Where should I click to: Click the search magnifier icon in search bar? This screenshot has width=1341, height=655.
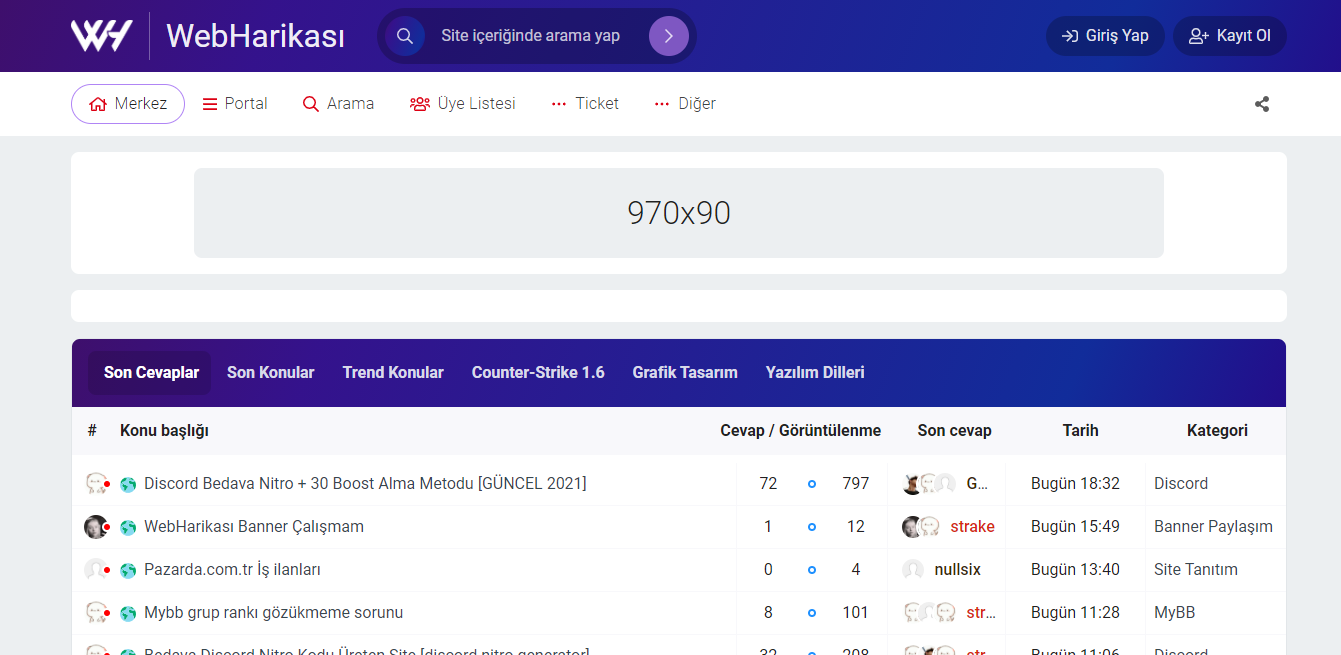(x=405, y=36)
